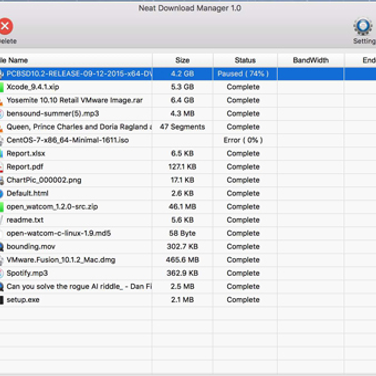Click the ChartPic_000002.png image icon
The width and height of the screenshot is (376, 376).
coord(2,180)
